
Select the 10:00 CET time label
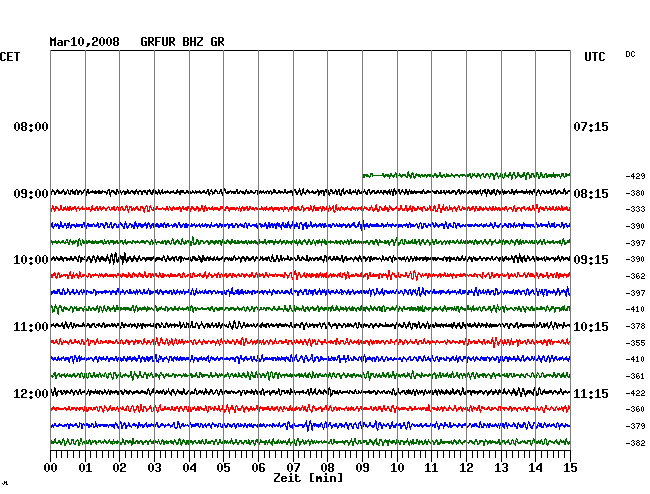point(31,260)
